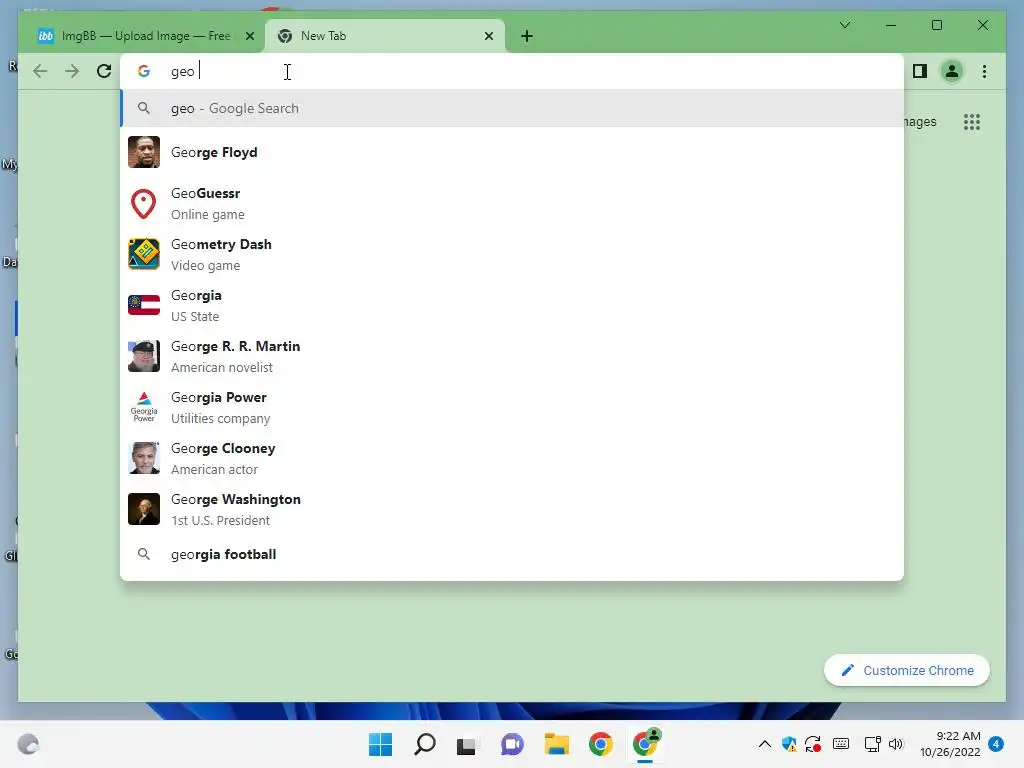This screenshot has height=768, width=1024.
Task: Open the network display tray icon
Action: [872, 744]
